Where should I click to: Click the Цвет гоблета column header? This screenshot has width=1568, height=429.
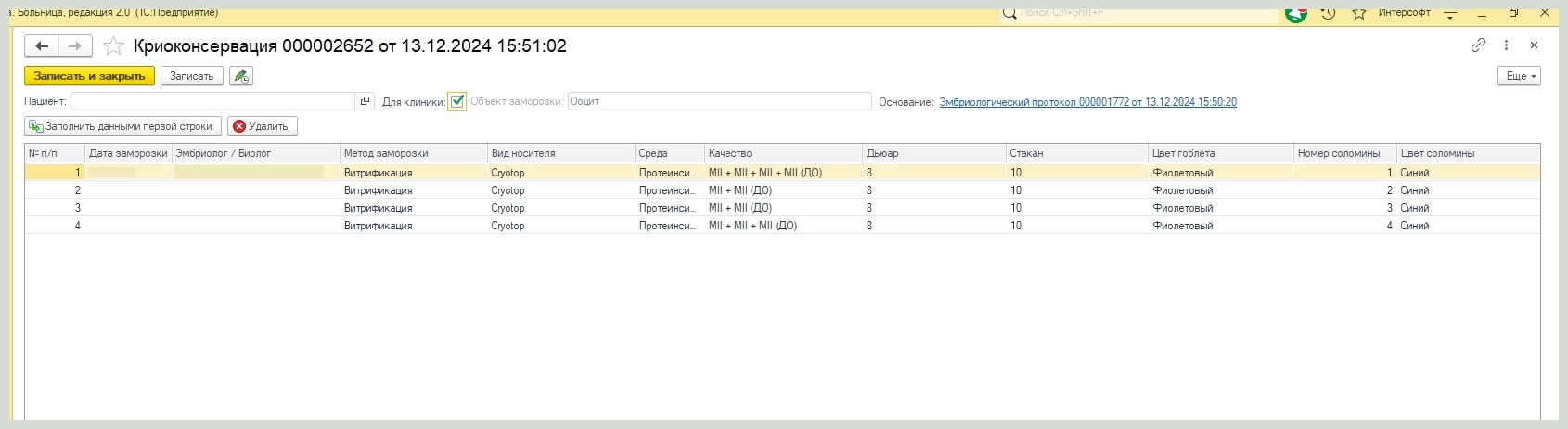(1221, 153)
